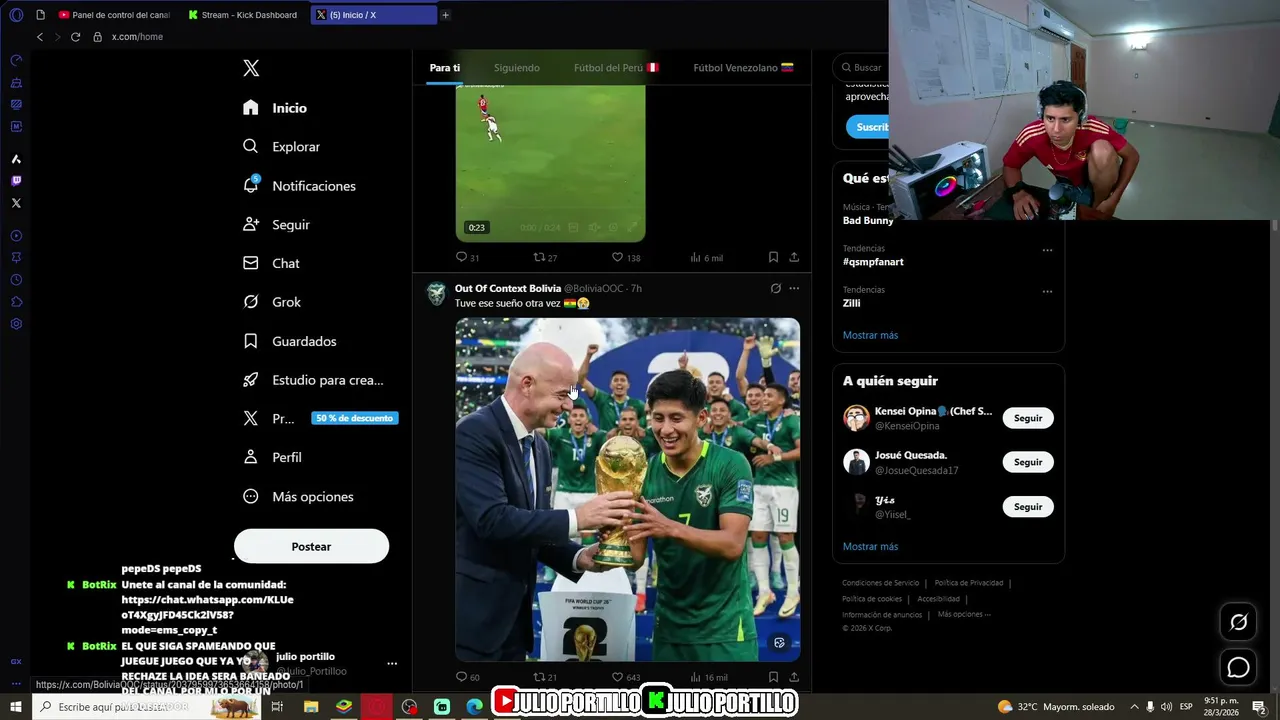This screenshot has width=1280, height=720.
Task: Open the World Cup trophy photo
Action: [x=628, y=489]
